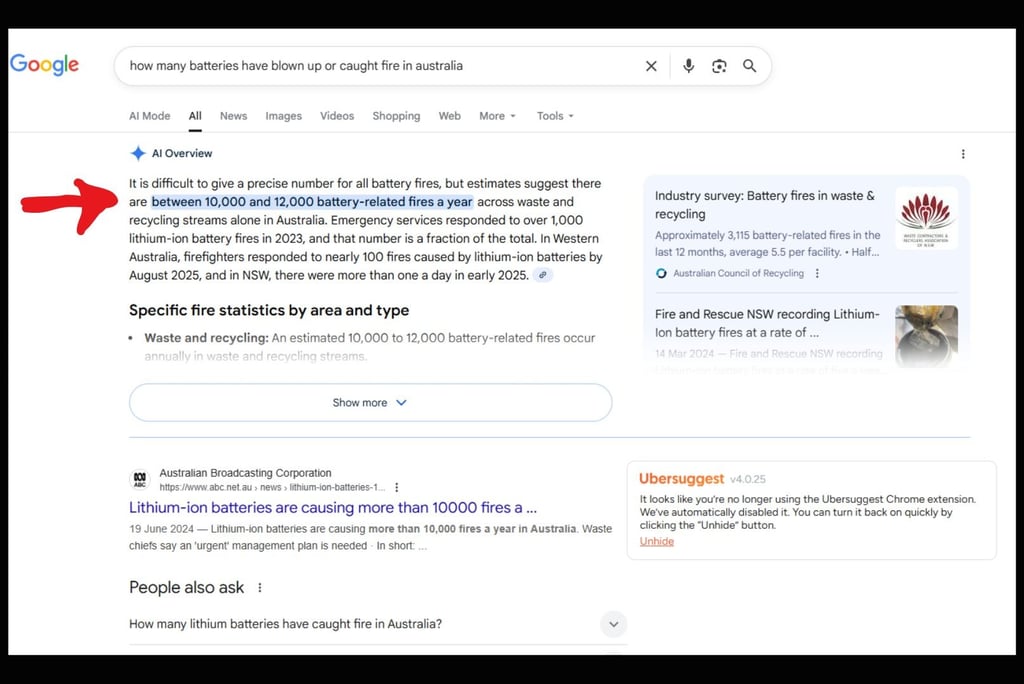The image size is (1024, 684).
Task: Open the Shopping tab
Action: click(396, 116)
